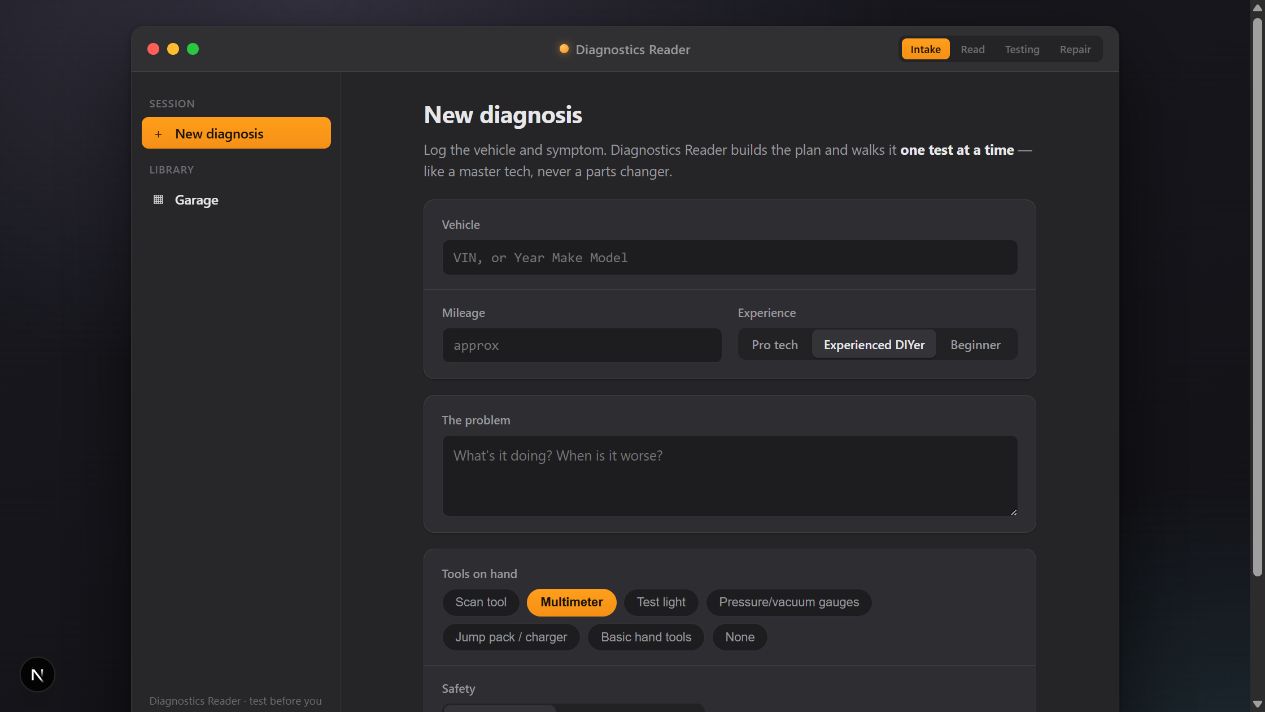This screenshot has height=712, width=1265.
Task: Click the Next.js N badge icon
Action: (37, 675)
